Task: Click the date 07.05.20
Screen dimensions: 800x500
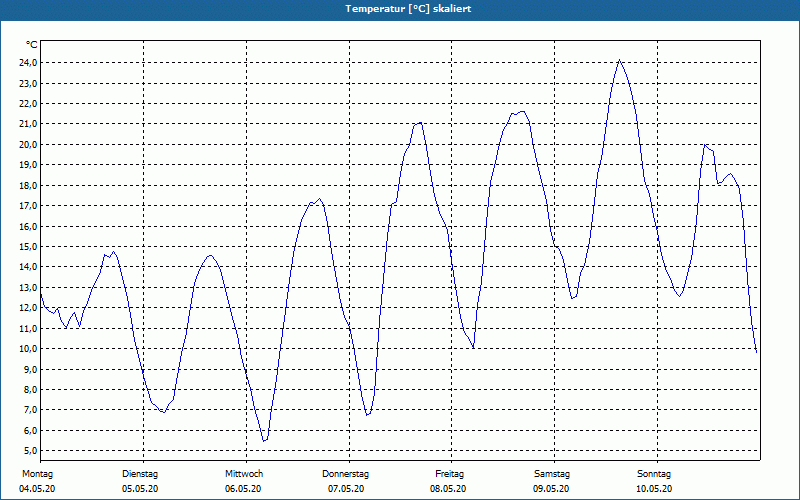Action: pos(346,489)
